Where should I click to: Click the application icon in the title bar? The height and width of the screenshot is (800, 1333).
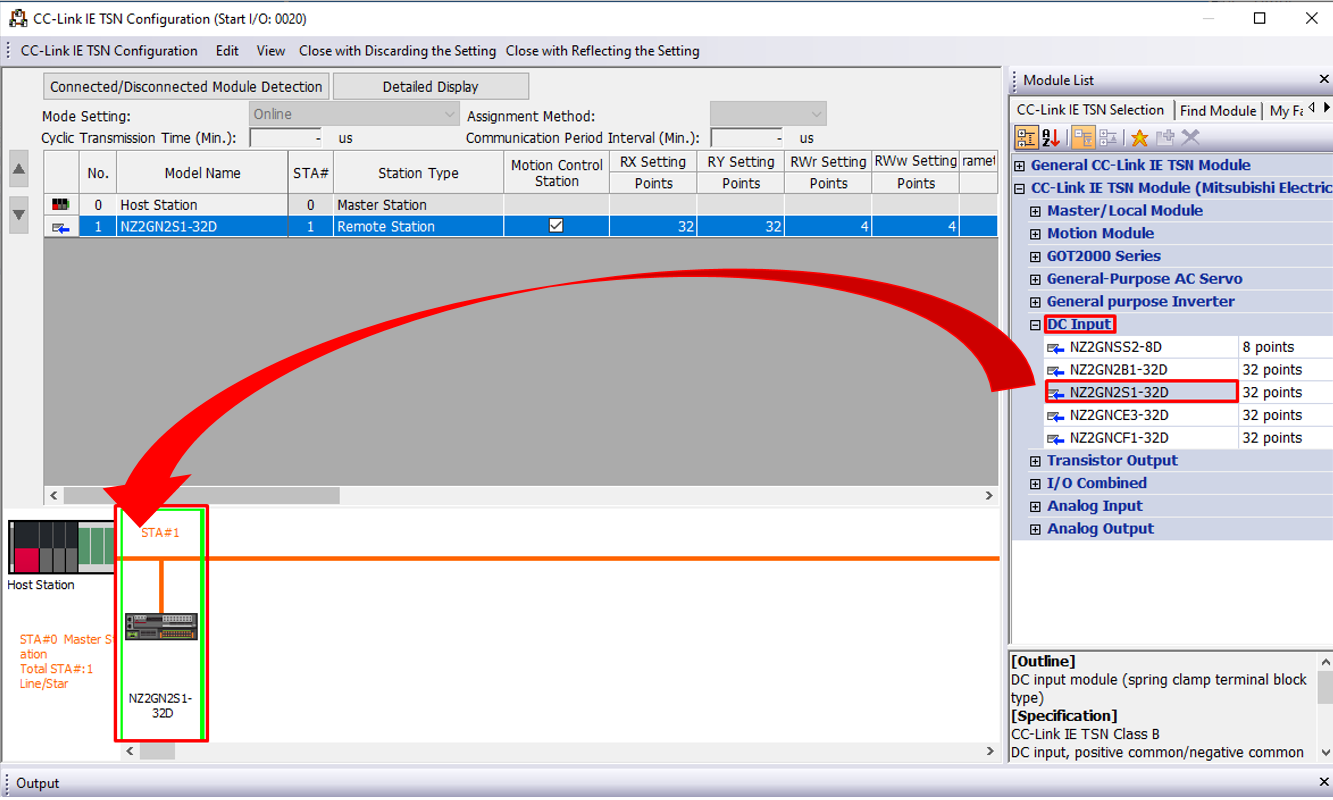pos(17,18)
